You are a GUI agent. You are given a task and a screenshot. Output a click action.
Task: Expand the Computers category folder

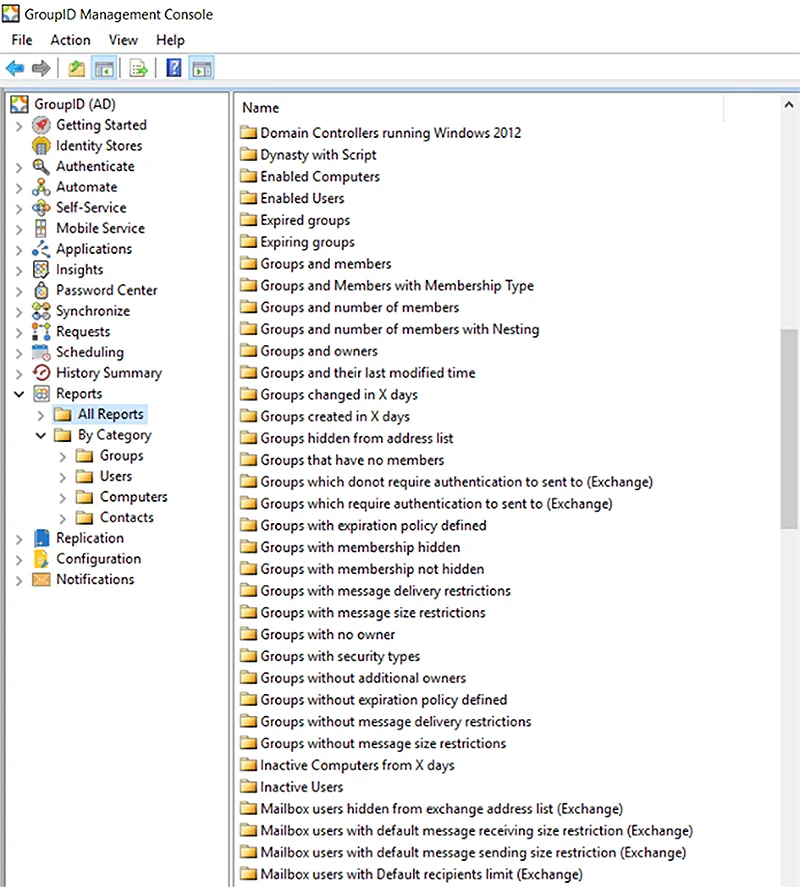[x=62, y=498]
